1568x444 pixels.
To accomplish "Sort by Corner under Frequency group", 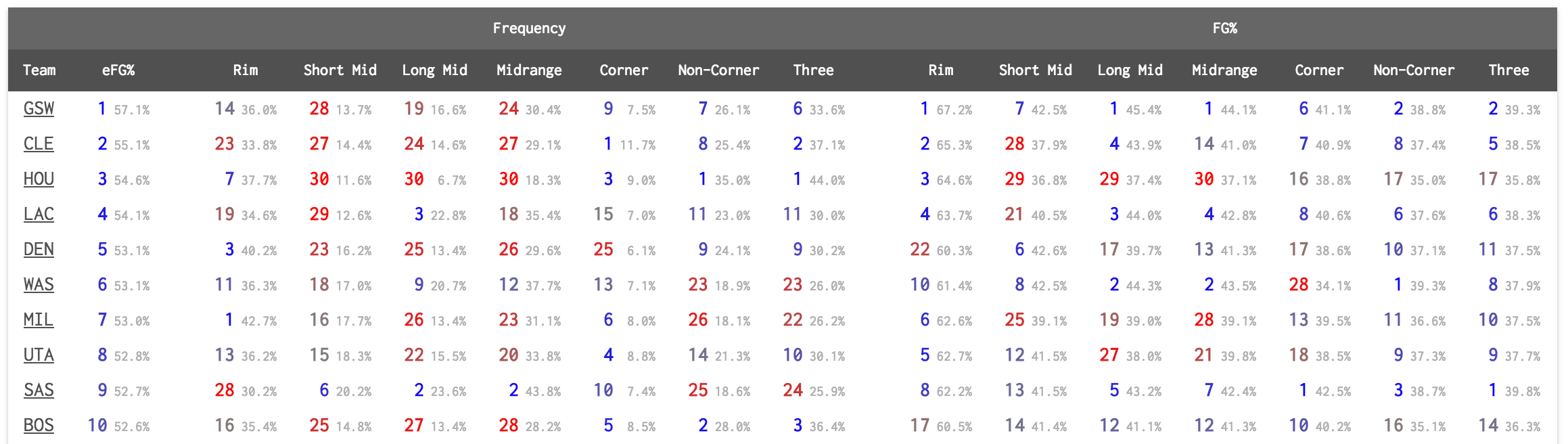I will (x=624, y=70).
